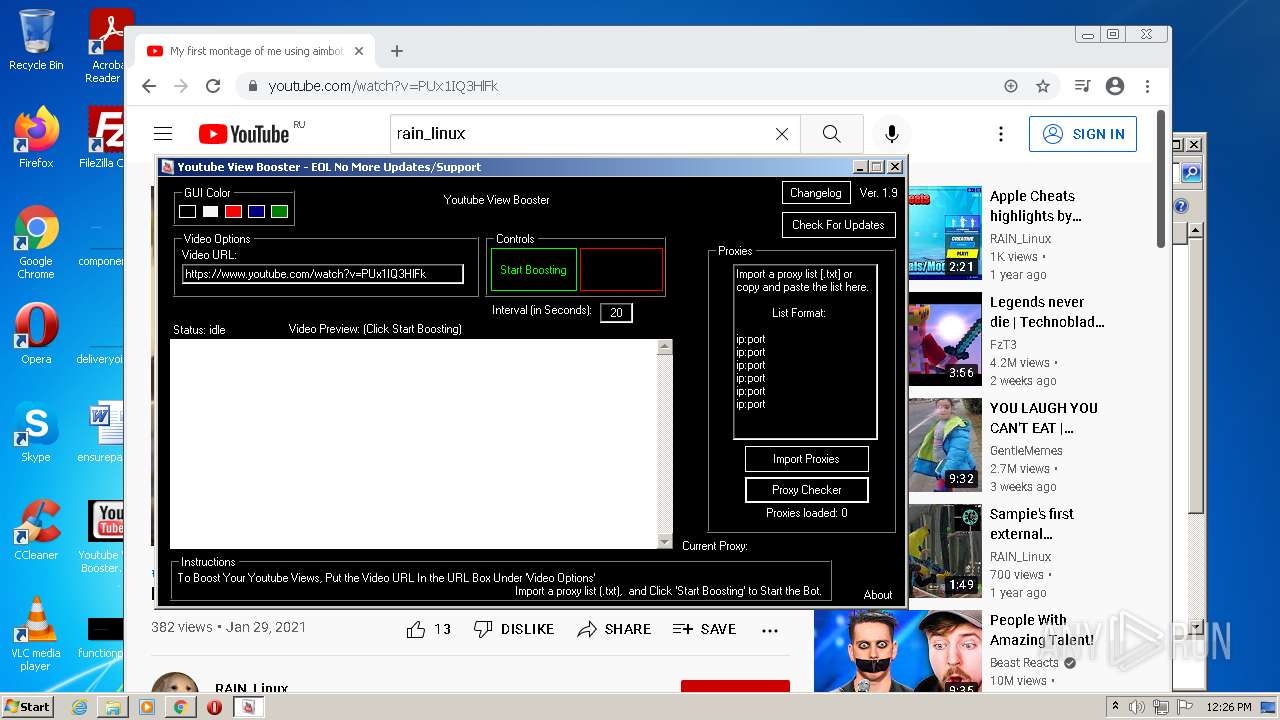Viewport: 1280px width, 720px height.
Task: Click the Interval seconds field
Action: 616,313
